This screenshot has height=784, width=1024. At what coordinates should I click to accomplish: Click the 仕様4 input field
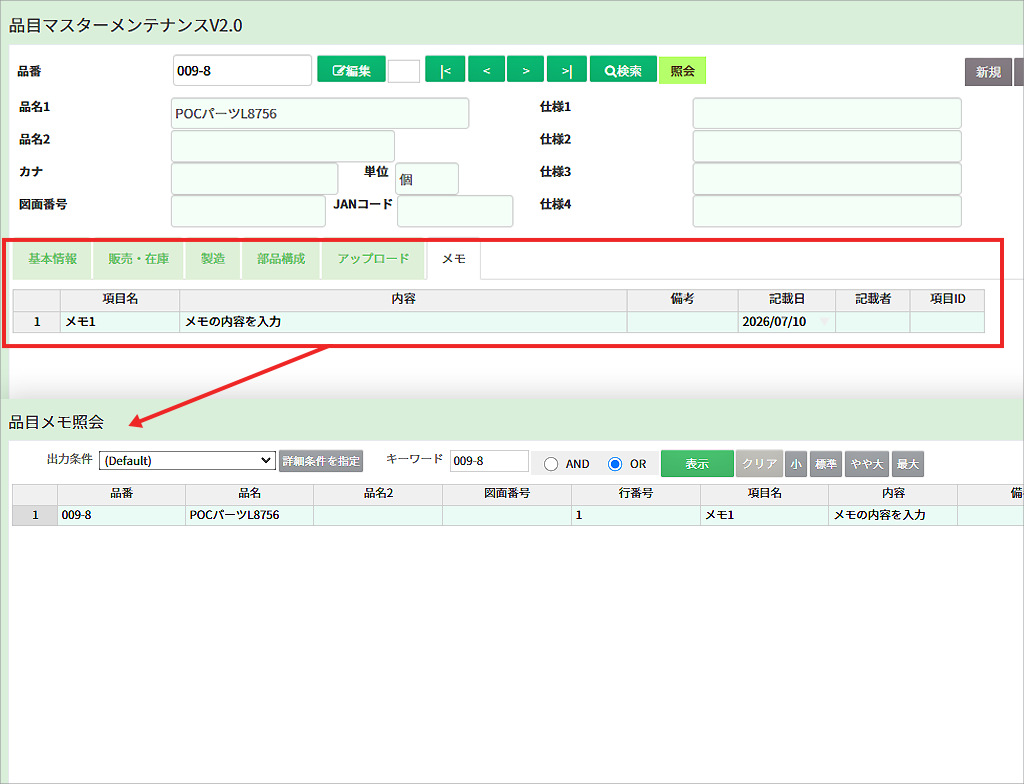827,211
